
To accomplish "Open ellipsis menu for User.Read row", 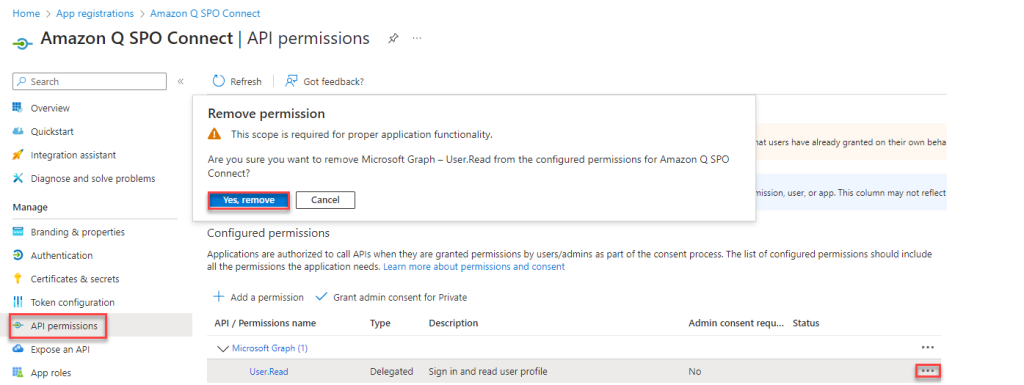I will pyautogui.click(x=928, y=371).
